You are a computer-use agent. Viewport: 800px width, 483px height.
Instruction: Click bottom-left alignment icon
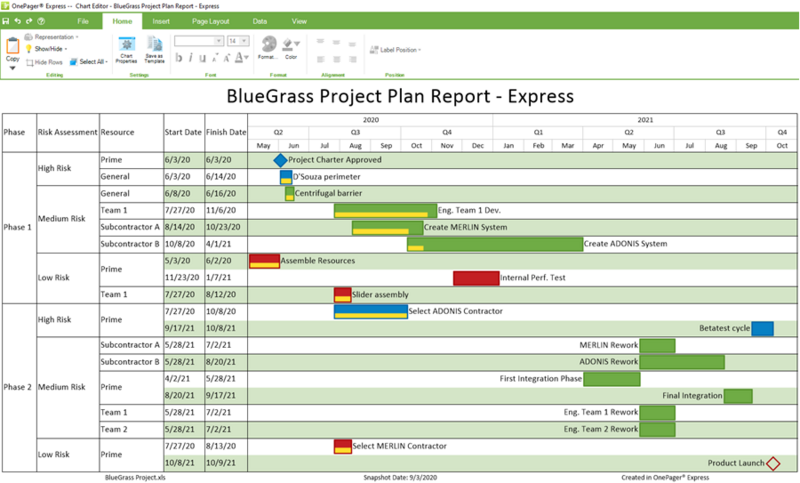click(320, 59)
